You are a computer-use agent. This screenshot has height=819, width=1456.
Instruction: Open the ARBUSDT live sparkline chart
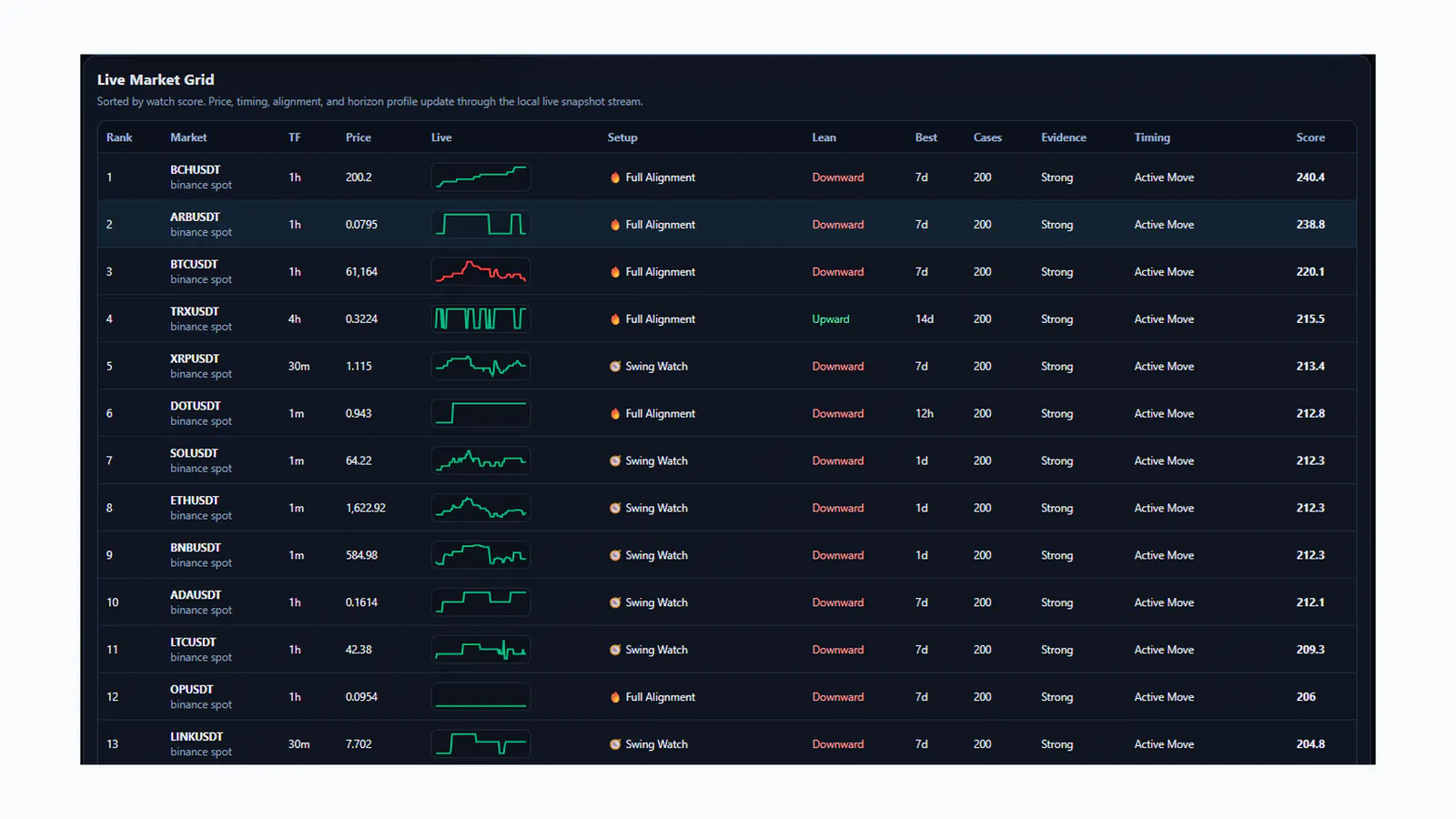pyautogui.click(x=480, y=225)
